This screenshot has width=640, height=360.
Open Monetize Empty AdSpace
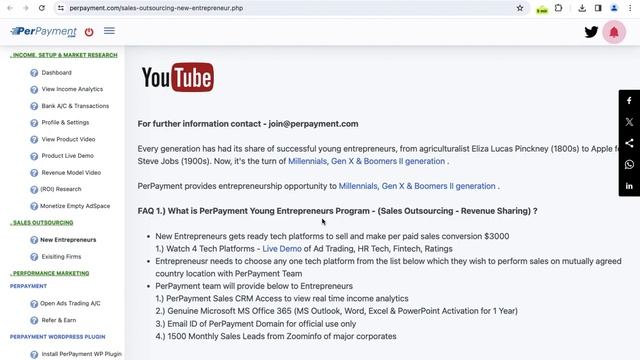[75, 206]
